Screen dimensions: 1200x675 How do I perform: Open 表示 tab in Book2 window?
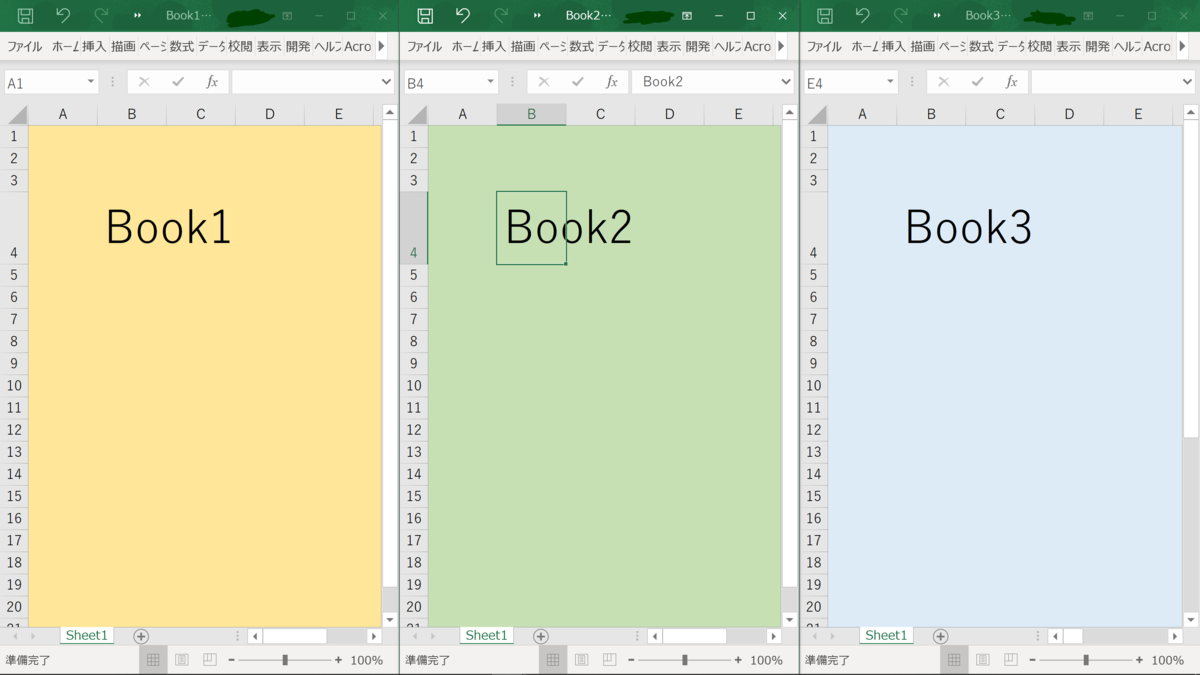669,46
